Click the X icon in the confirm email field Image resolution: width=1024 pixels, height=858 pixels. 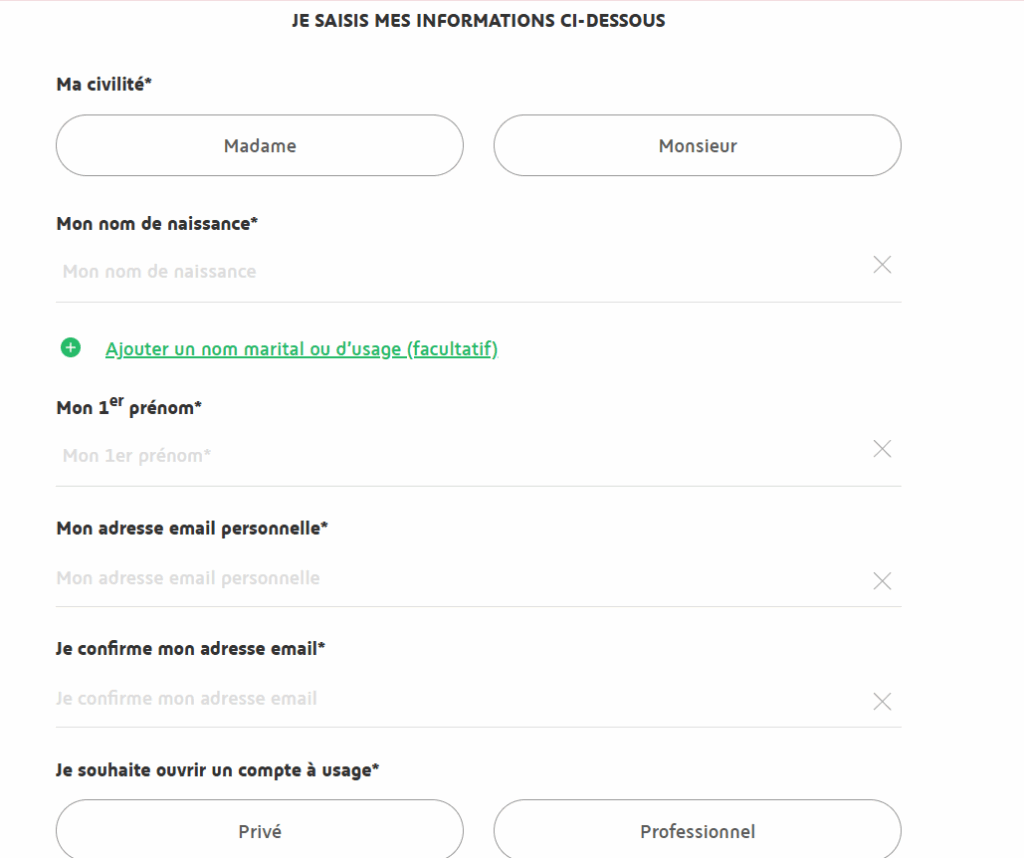point(882,701)
